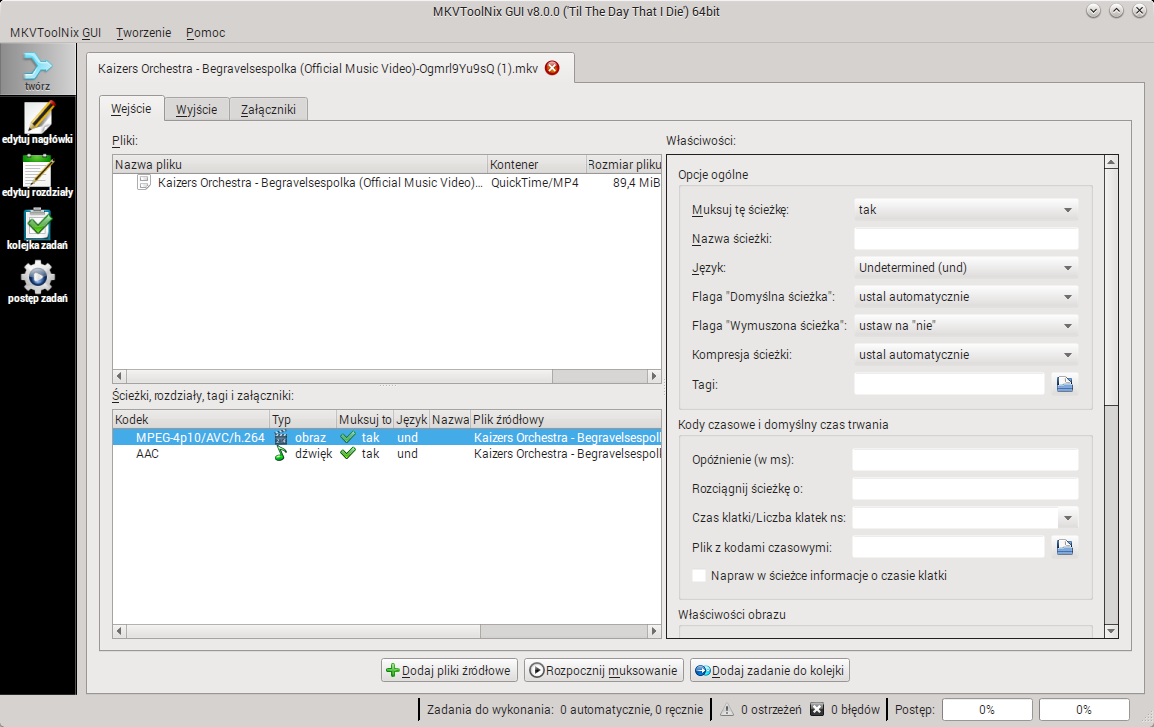The width and height of the screenshot is (1154, 727).
Task: Click green checkmark in the MPEG-4 track row
Action: (x=348, y=437)
